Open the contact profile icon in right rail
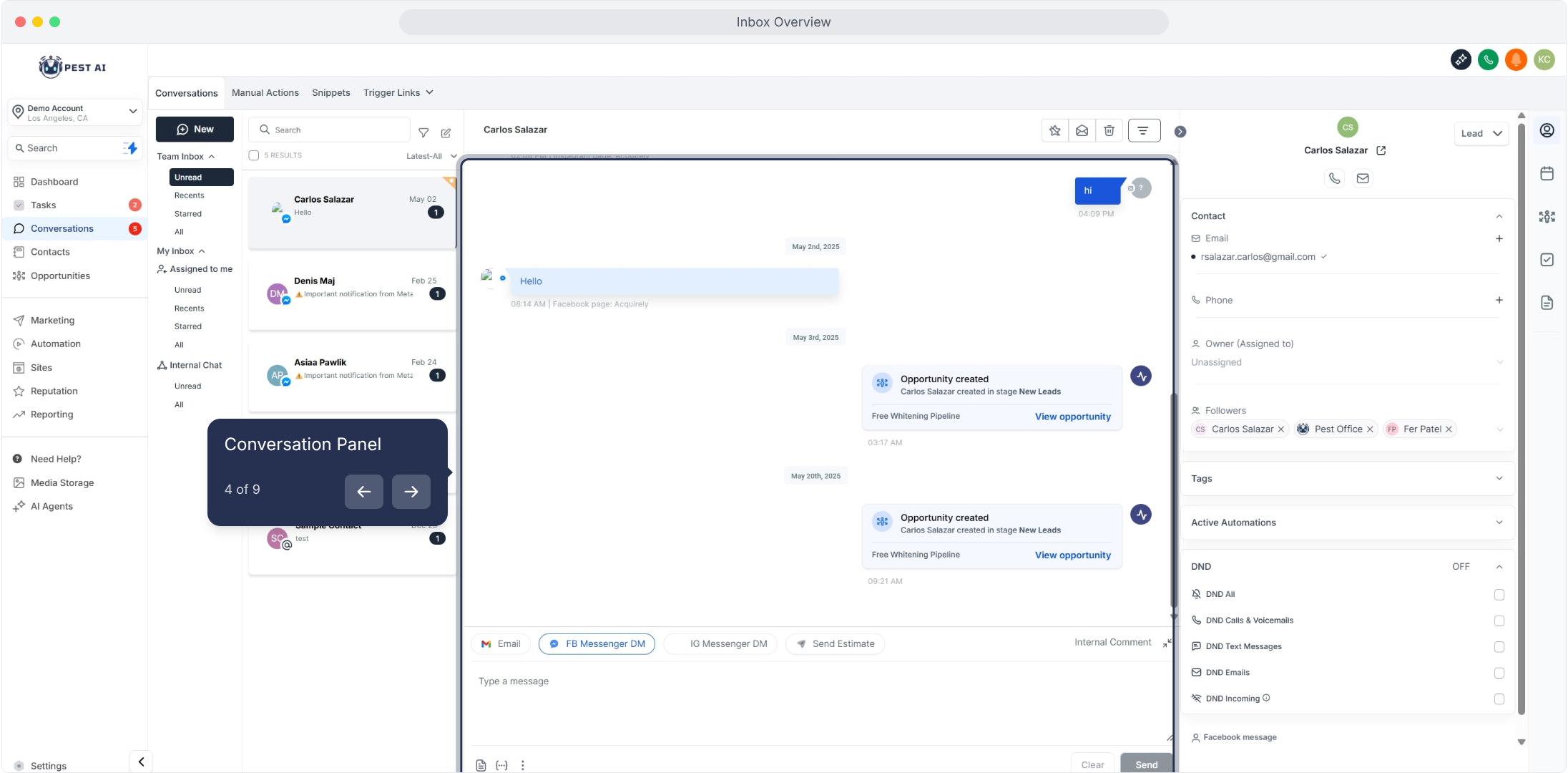The width and height of the screenshot is (1568, 773). pos(1547,130)
